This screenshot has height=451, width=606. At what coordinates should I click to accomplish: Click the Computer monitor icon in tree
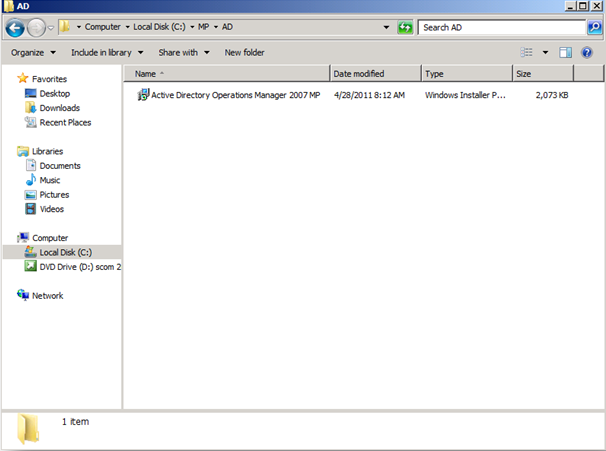click(23, 237)
